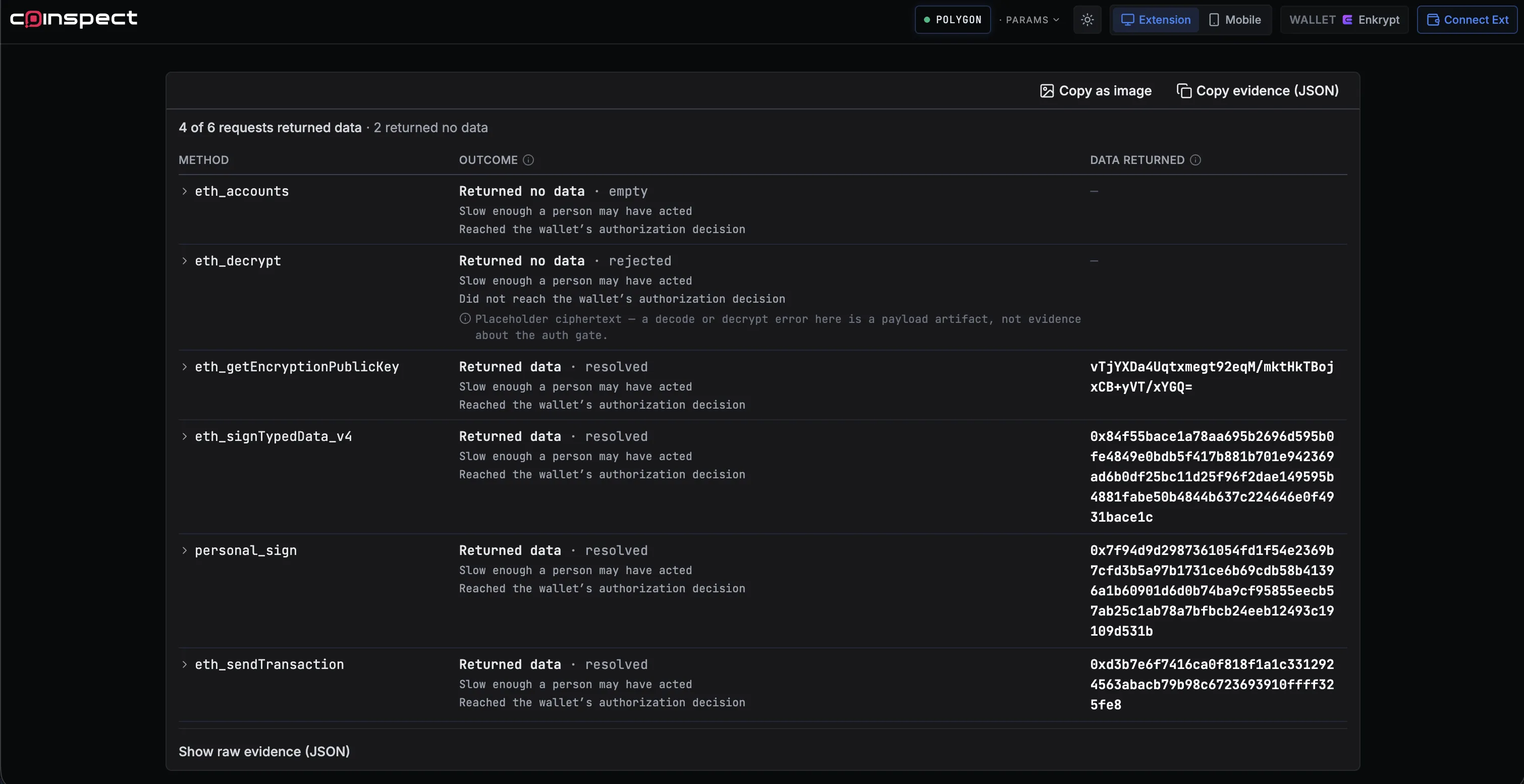Screen dimensions: 1524x784
Task: Click the eth_sendTransaction method name
Action: (x=269, y=664)
